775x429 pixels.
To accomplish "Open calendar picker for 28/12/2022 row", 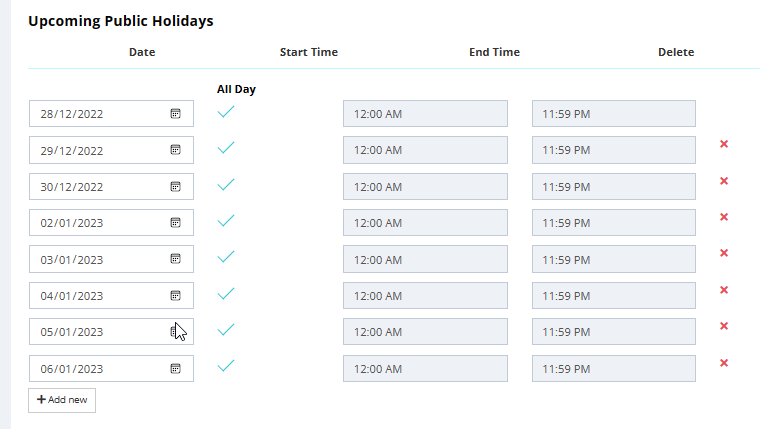I will tap(175, 114).
